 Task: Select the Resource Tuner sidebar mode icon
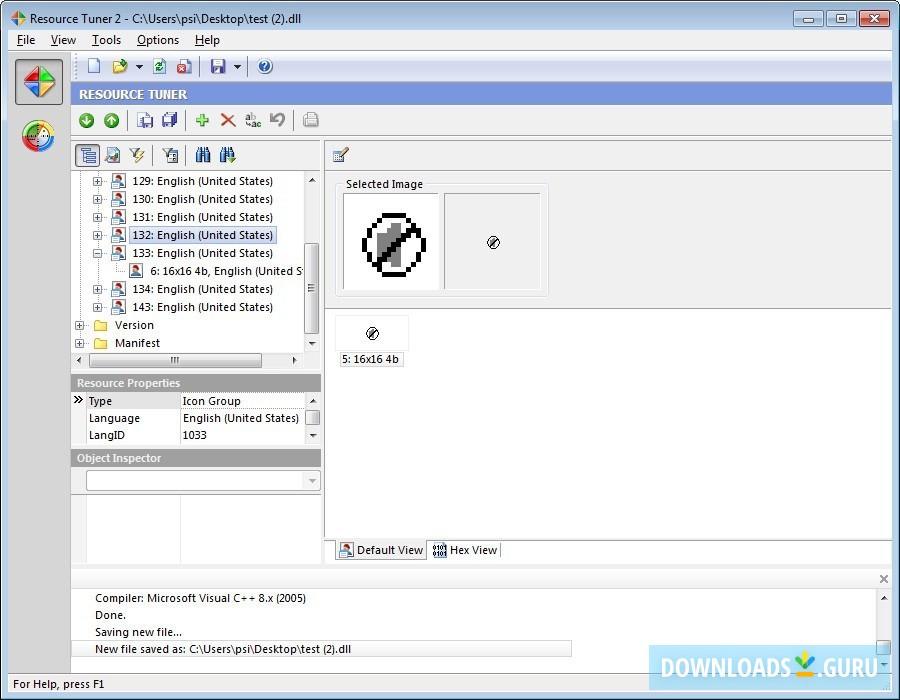(39, 82)
